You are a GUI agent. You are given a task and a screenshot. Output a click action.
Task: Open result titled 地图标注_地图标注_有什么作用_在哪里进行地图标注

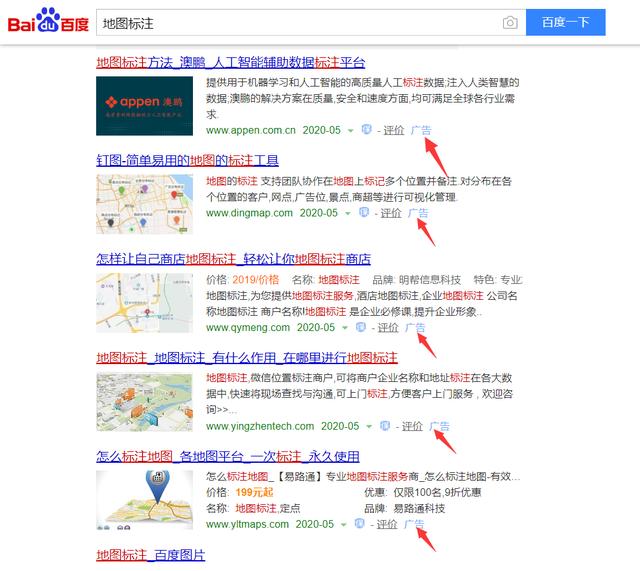pos(247,358)
